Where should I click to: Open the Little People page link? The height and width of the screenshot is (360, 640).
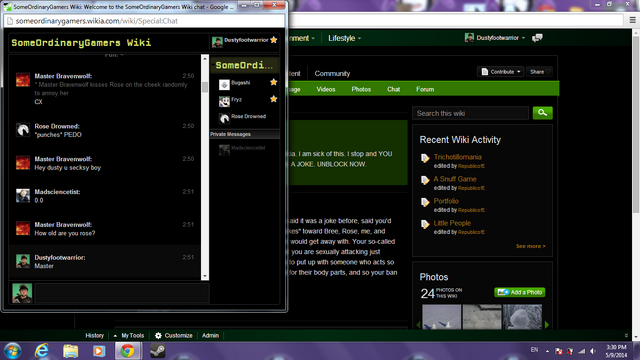click(452, 223)
